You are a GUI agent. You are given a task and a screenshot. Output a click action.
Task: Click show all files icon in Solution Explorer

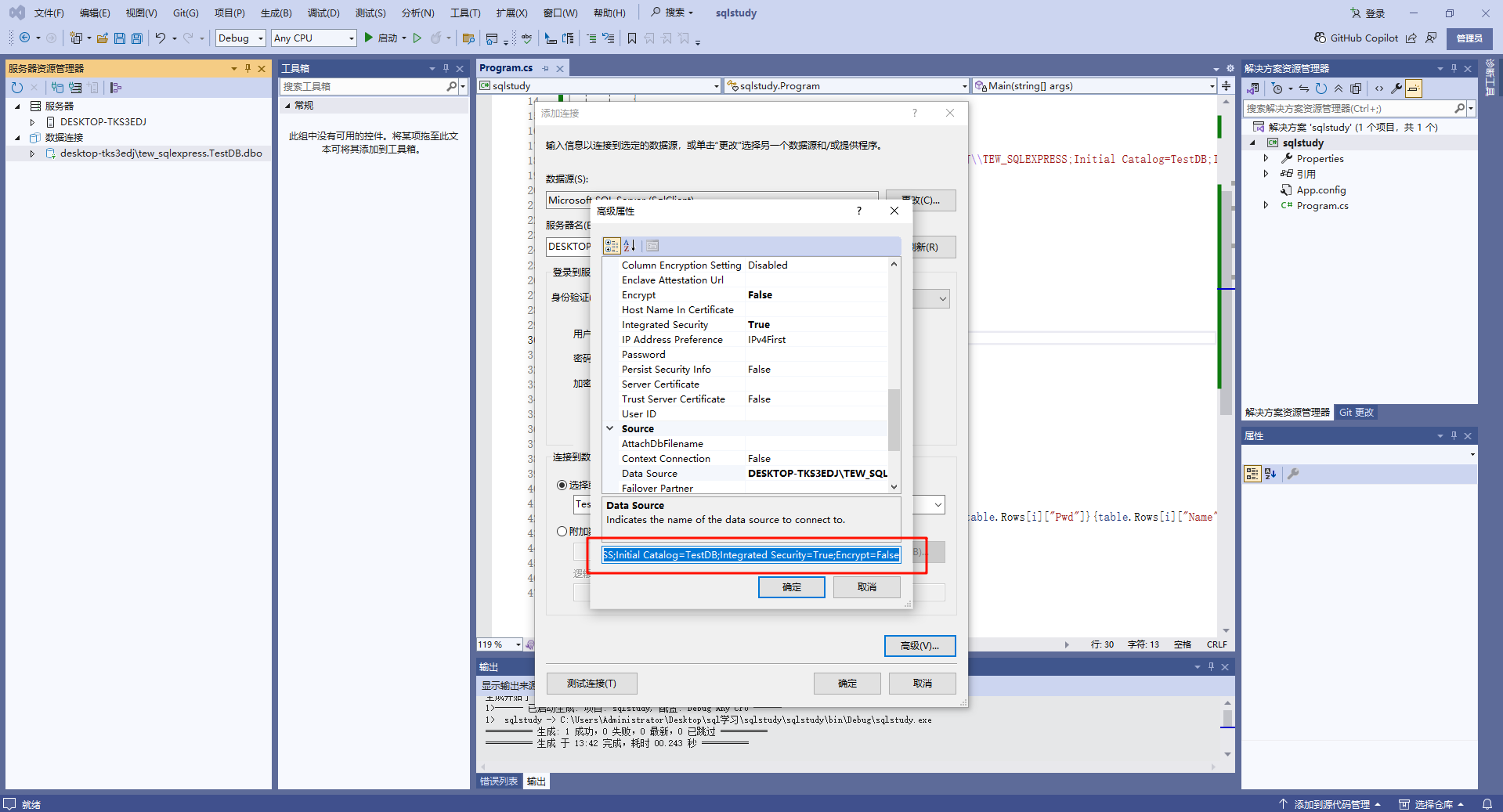point(1356,88)
